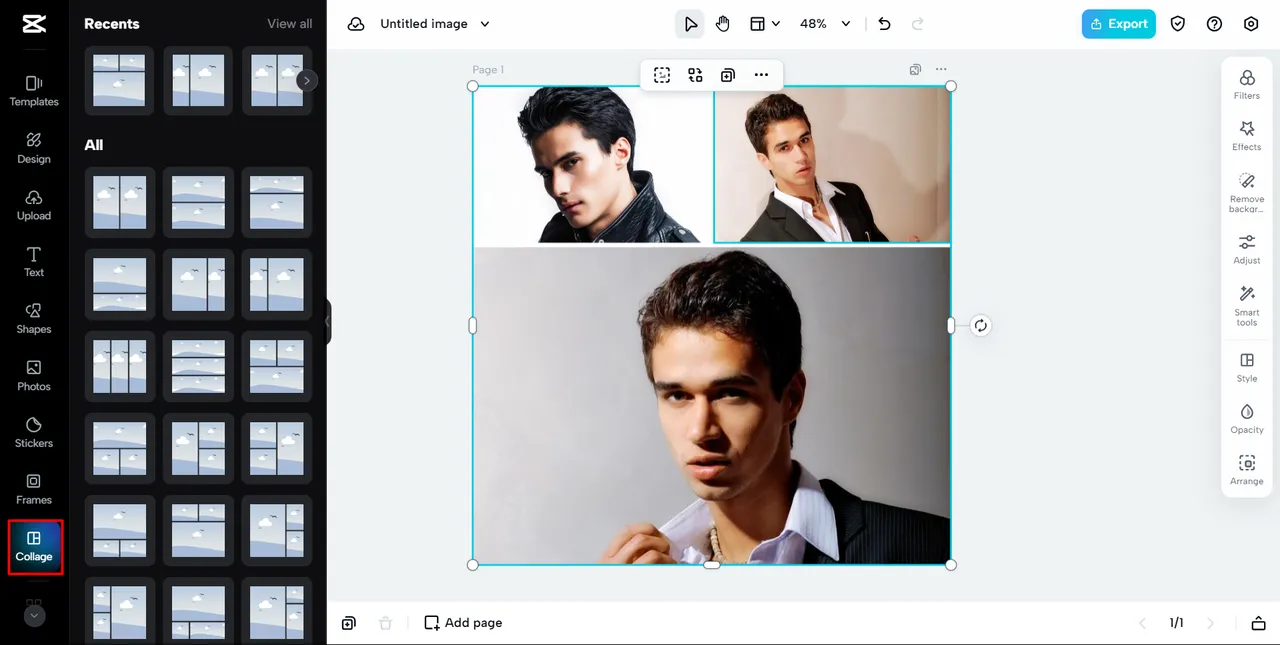Click the Export button
Screen dimensions: 1280x645
point(1118,24)
